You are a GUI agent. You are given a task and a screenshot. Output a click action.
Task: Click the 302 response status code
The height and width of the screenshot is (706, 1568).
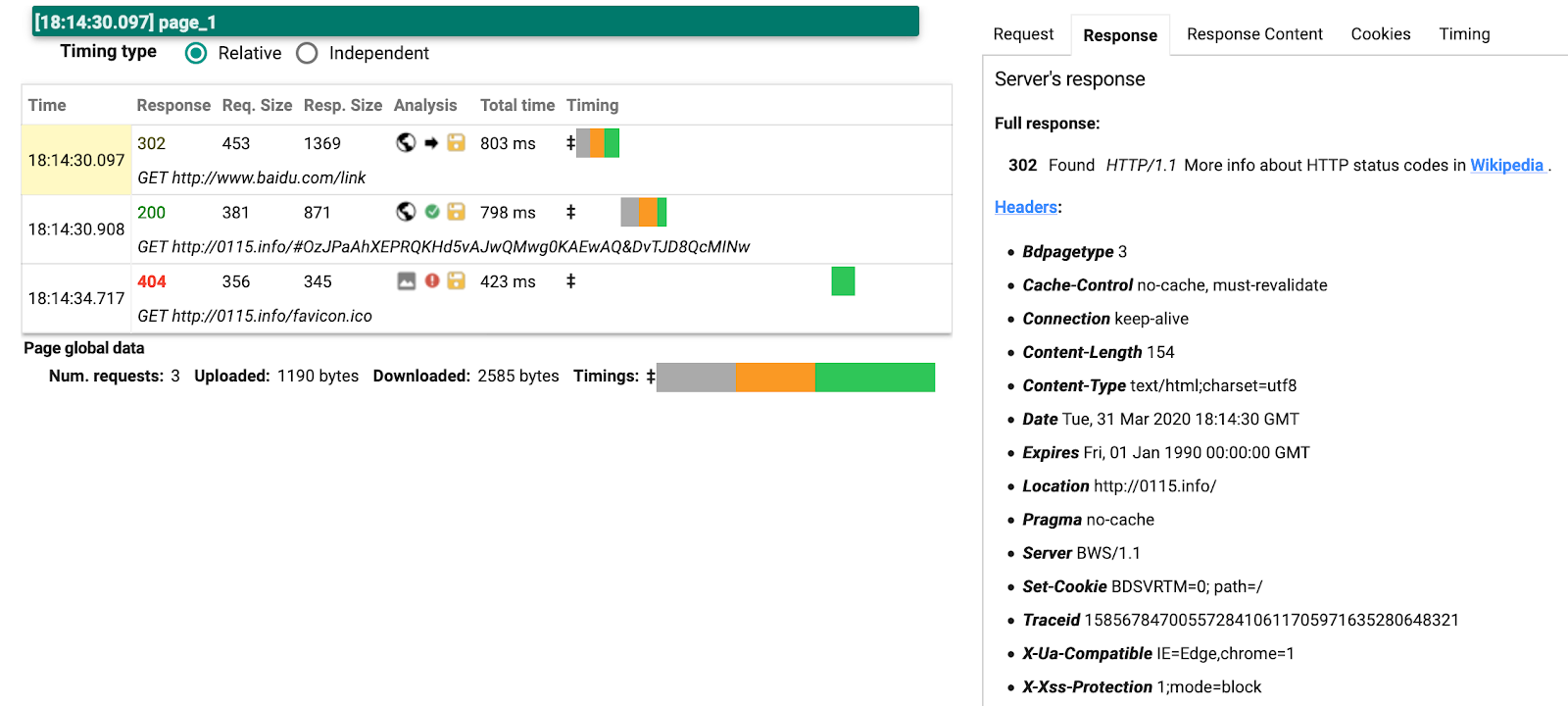151,143
